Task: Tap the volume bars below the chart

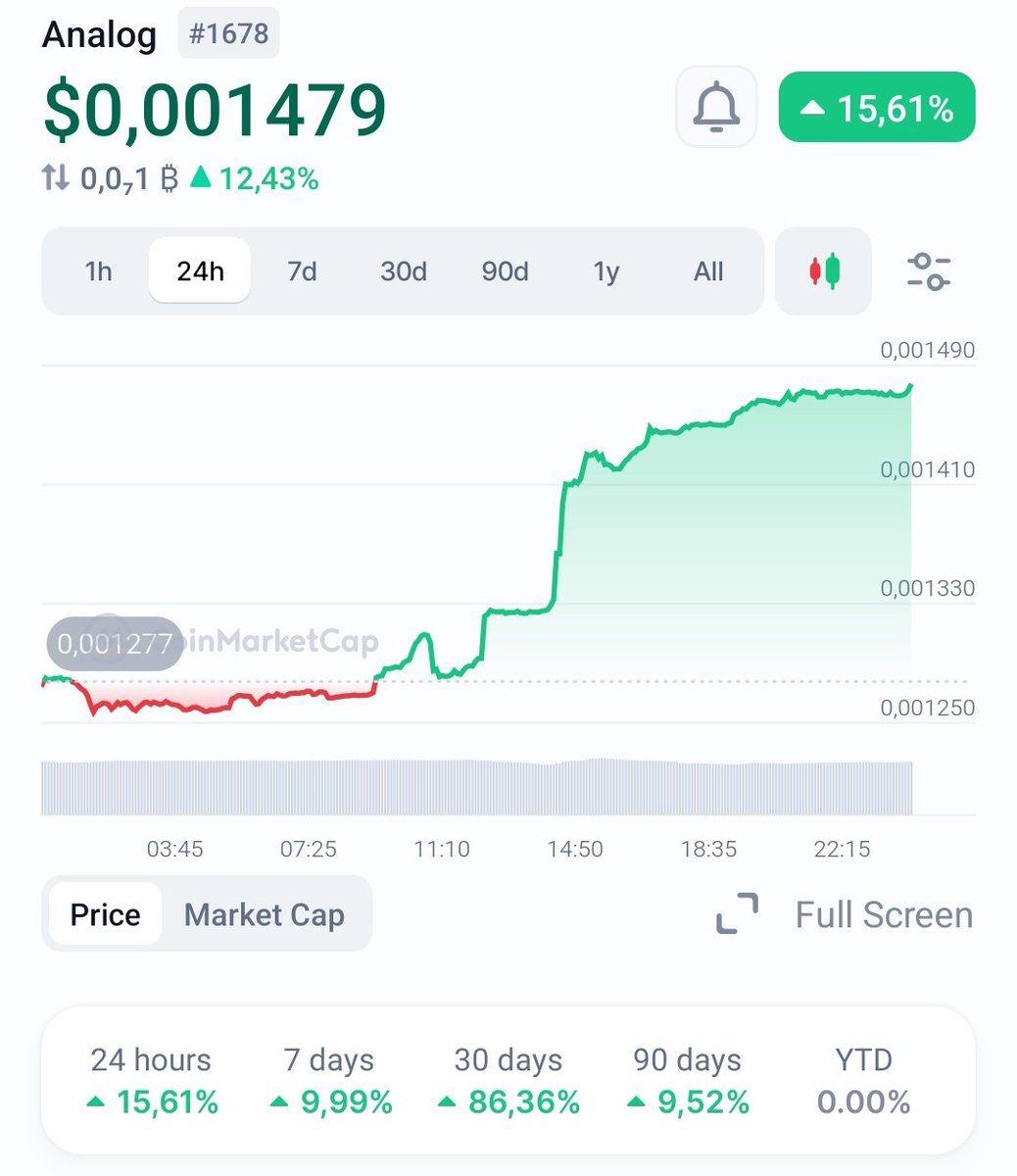Action: point(477,787)
